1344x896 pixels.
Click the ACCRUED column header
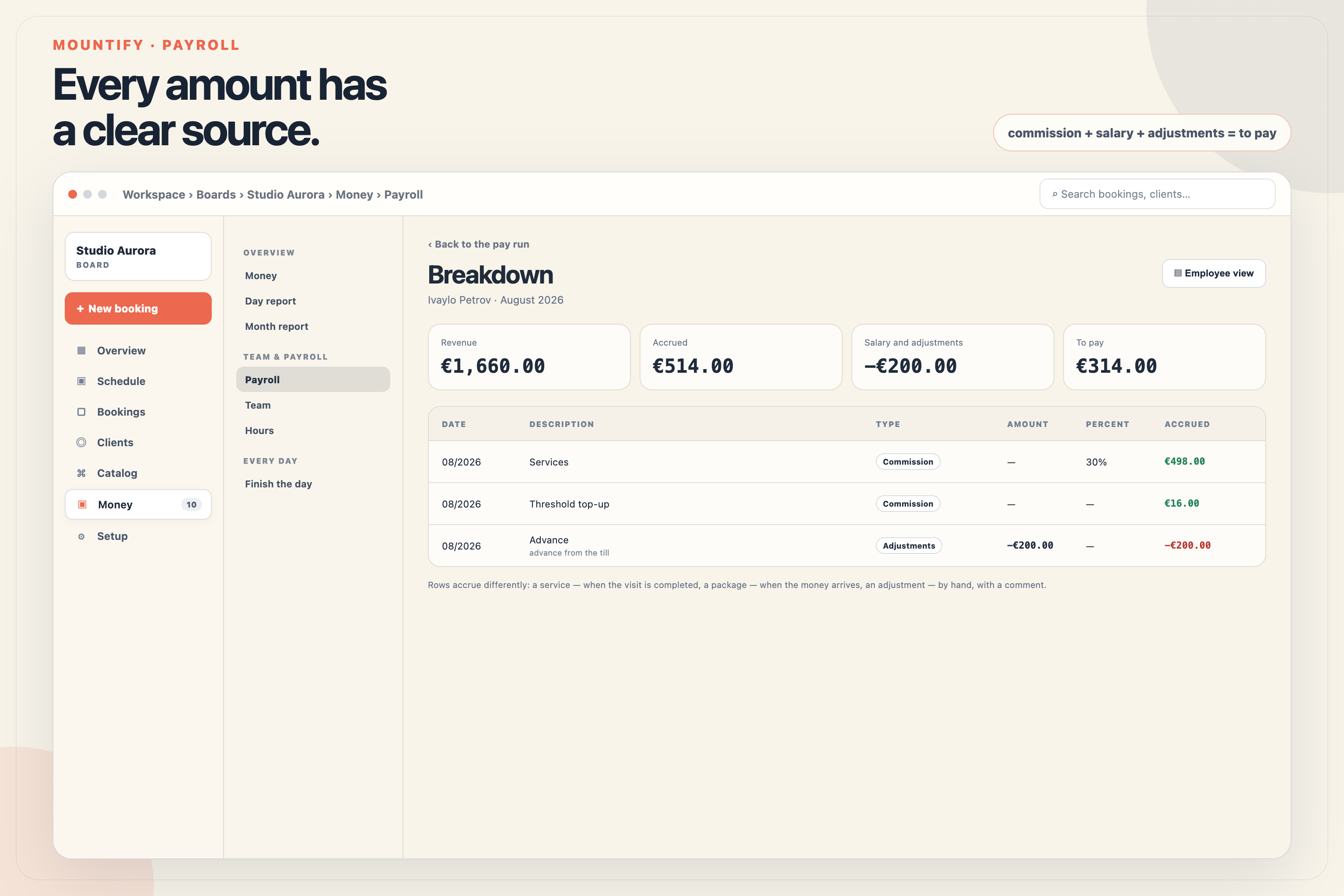[x=1187, y=424]
